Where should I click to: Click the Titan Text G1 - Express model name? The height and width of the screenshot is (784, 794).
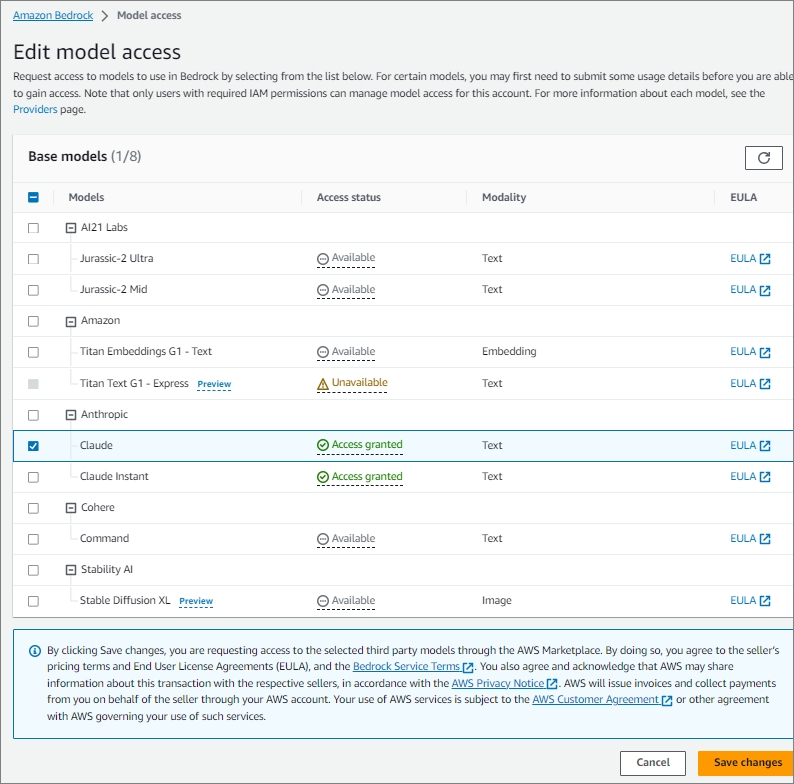tap(134, 383)
